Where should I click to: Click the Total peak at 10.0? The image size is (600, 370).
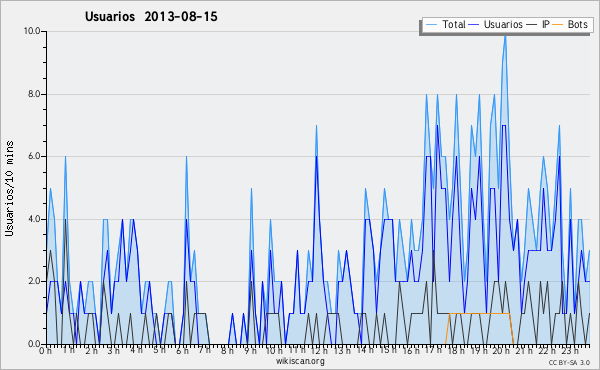pos(505,35)
